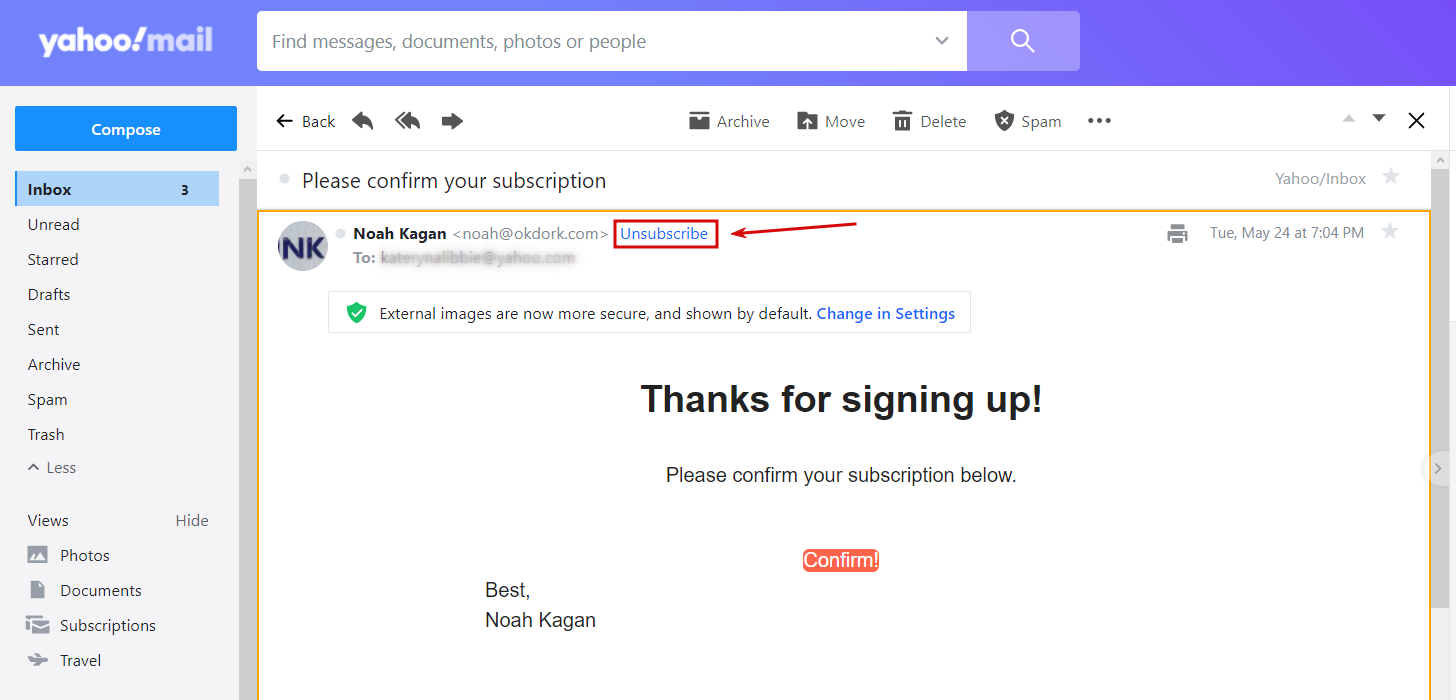Compose a new email

126,129
